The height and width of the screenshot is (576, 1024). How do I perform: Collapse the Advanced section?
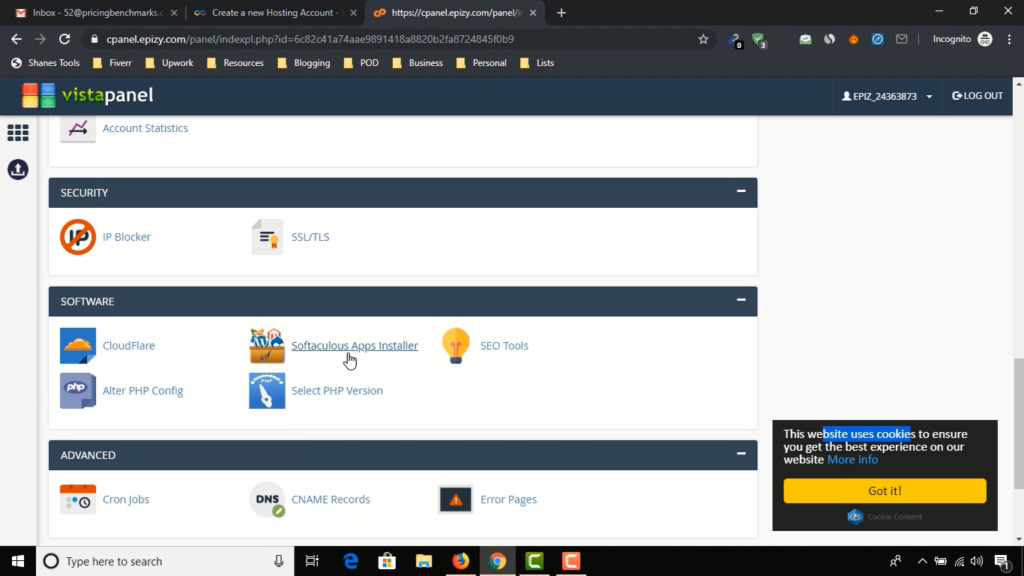click(x=741, y=453)
